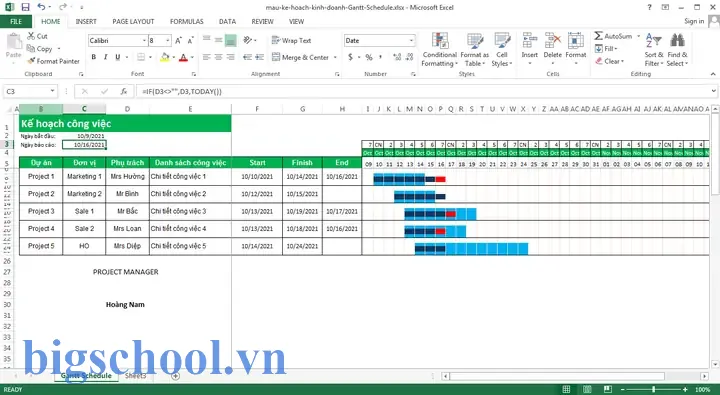Click the Paste clipboard icon
This screenshot has height=395, width=720.
coord(13,42)
